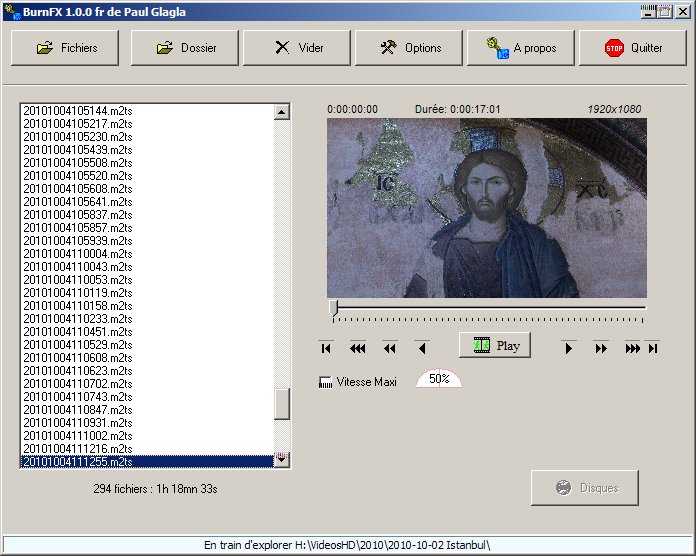Select file 20101004105608.m2ts
The width and height of the screenshot is (696, 556).
147,189
